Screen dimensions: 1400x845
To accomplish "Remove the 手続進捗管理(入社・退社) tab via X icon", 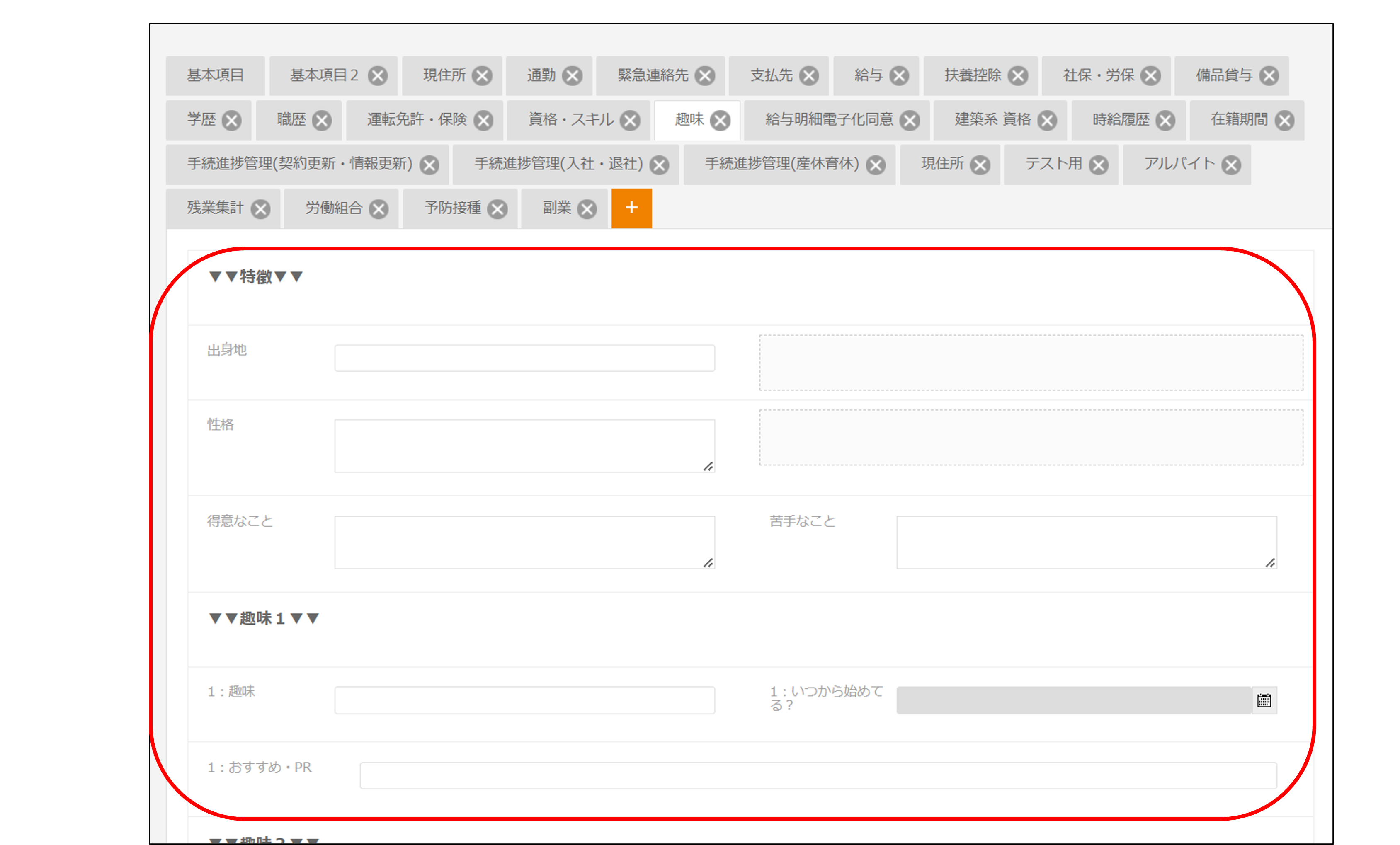I will click(x=659, y=165).
